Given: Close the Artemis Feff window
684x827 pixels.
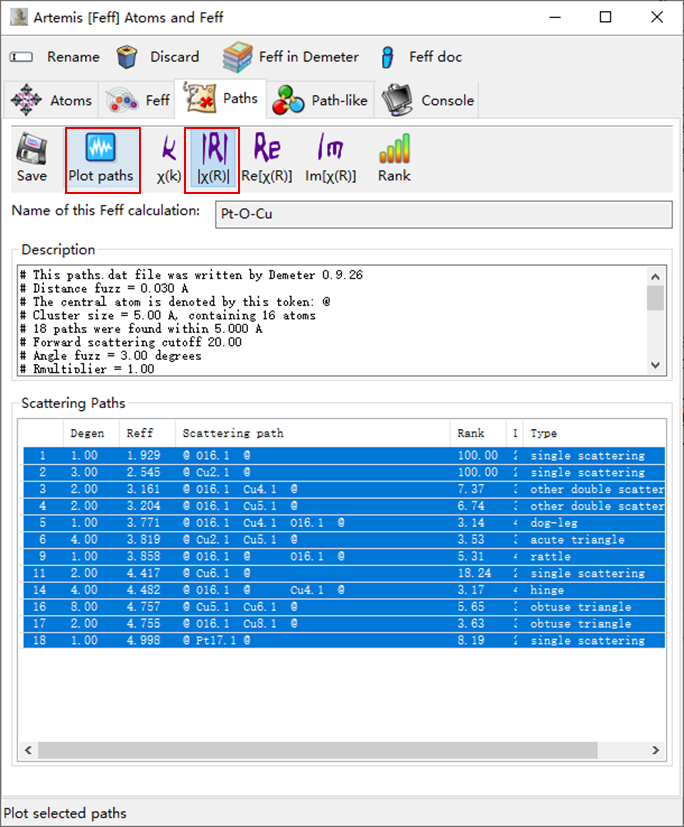Looking at the screenshot, I should (657, 17).
